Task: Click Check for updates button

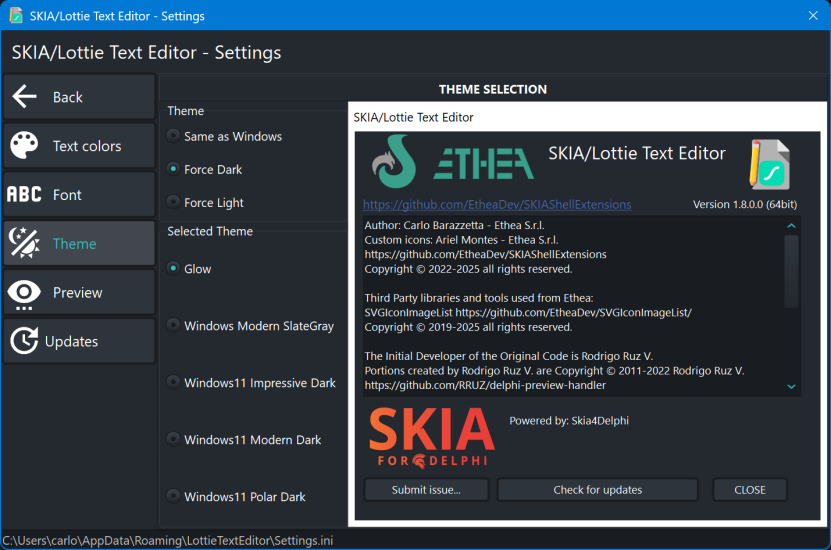Action: (597, 490)
